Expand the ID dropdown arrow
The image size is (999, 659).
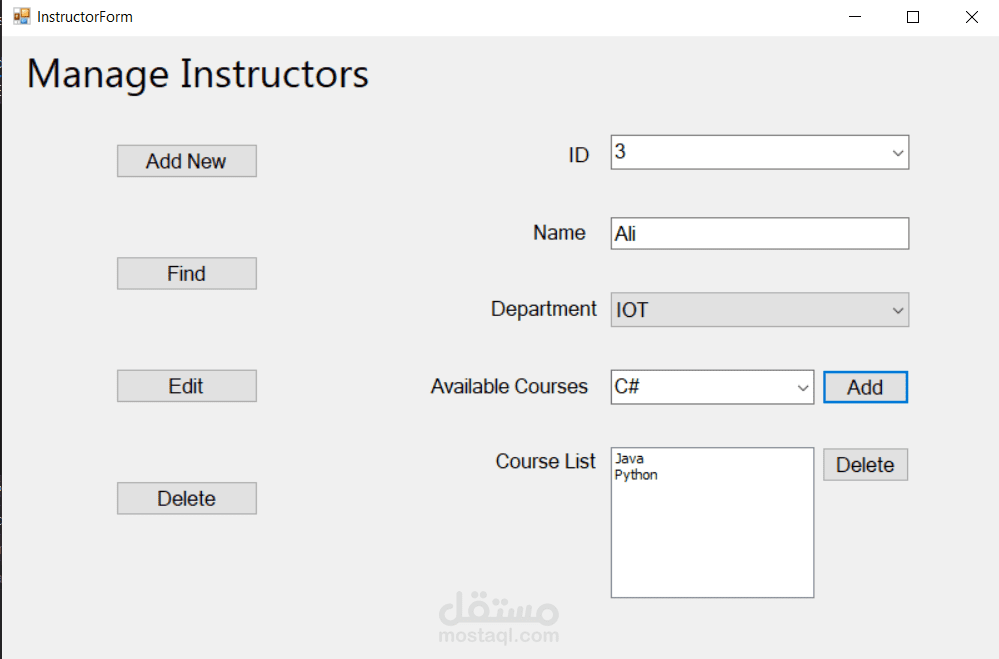897,153
